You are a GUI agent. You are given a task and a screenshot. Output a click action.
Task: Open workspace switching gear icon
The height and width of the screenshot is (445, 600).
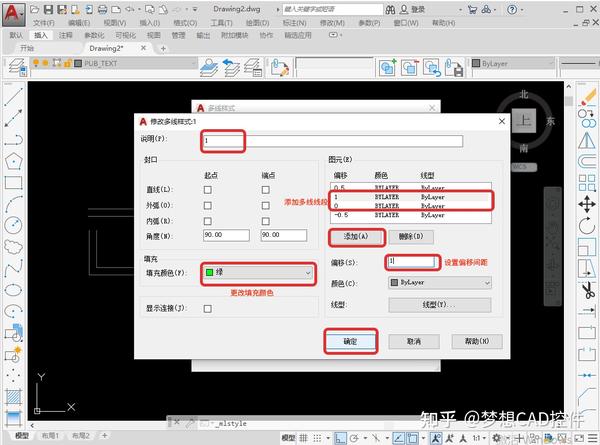[x=497, y=437]
